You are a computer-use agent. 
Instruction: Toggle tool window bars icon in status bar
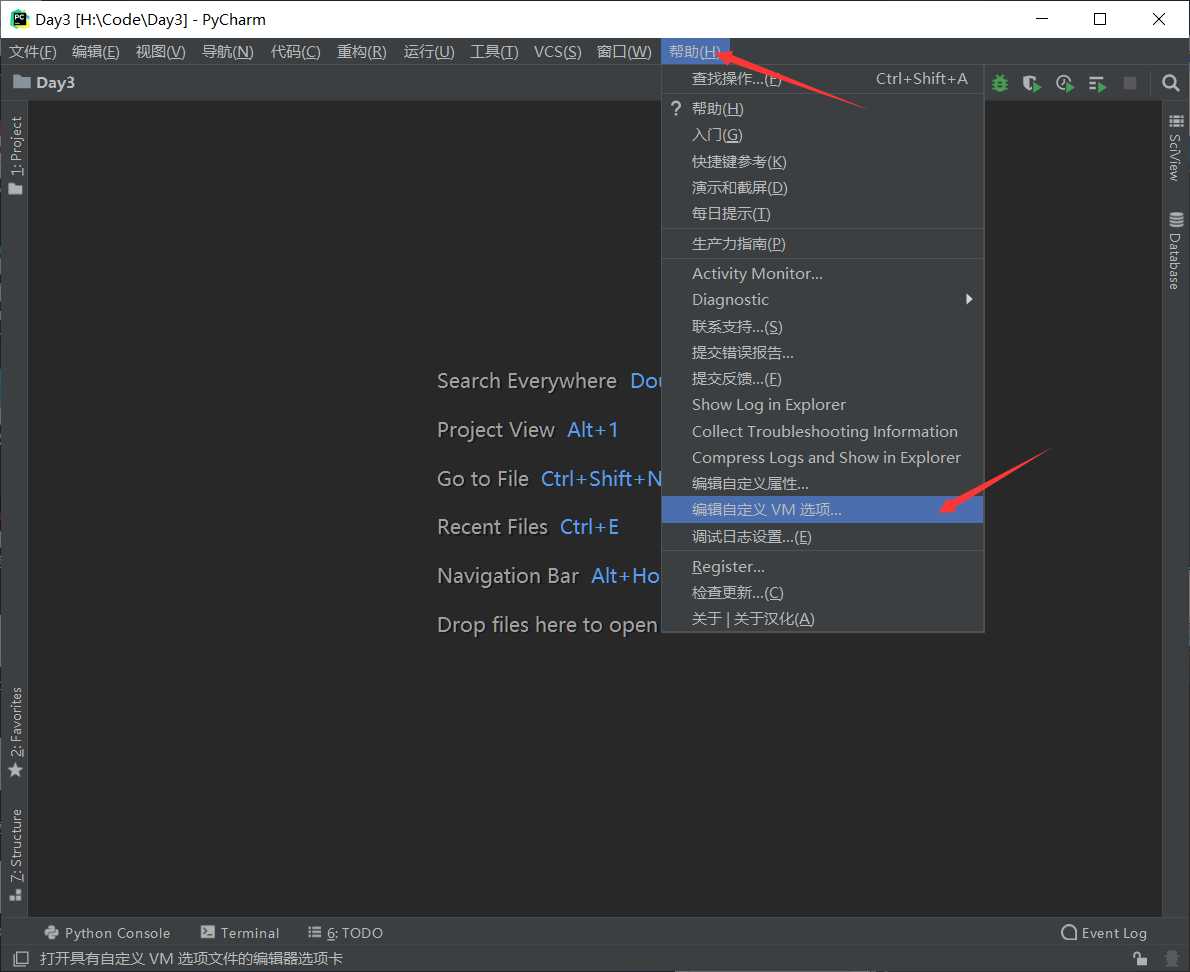coord(20,958)
